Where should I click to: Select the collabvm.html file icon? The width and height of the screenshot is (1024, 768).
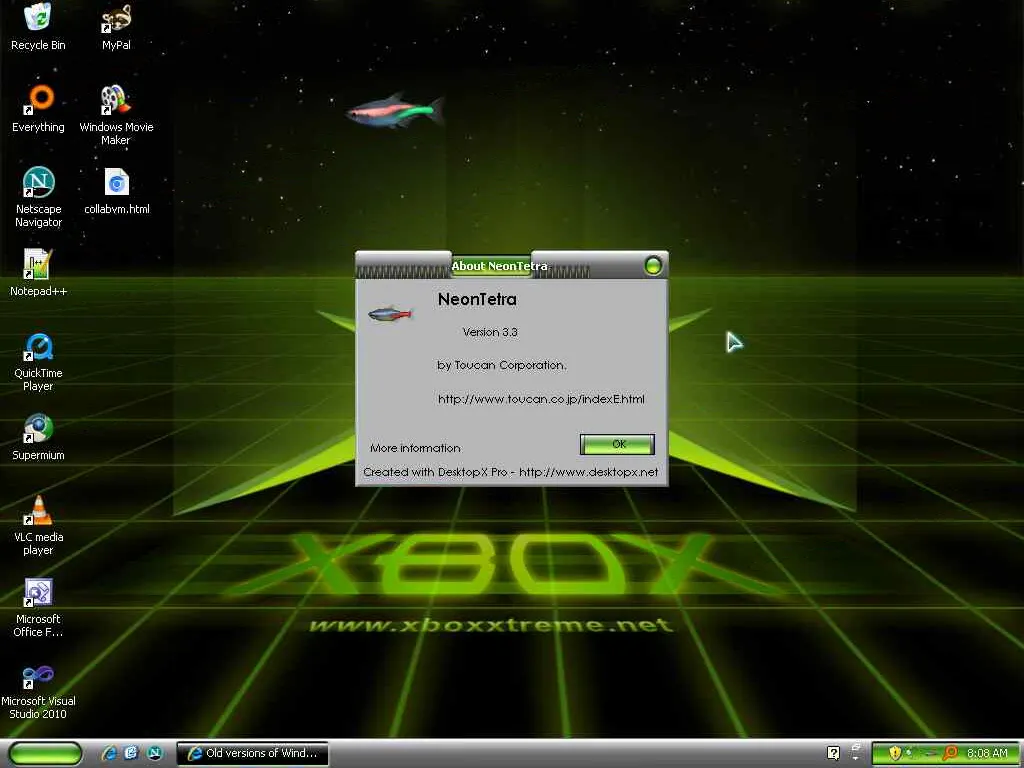pos(116,191)
